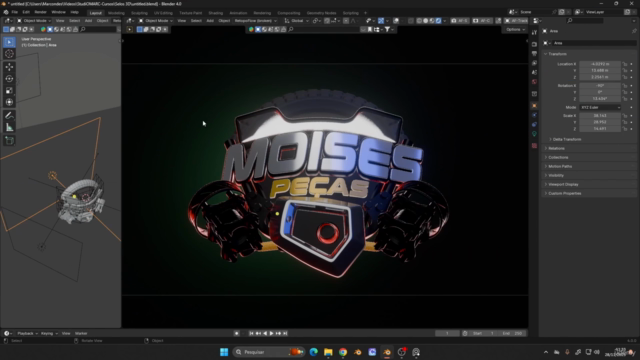The width and height of the screenshot is (640, 360).
Task: Open the Object properties tab
Action: pos(534,106)
